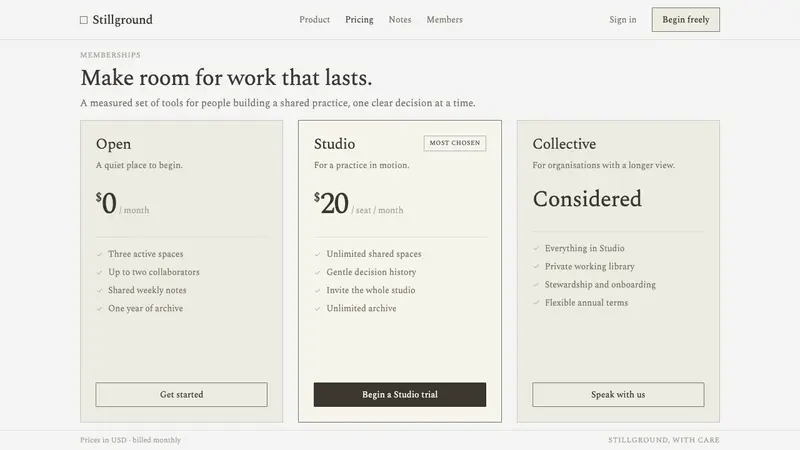Click 'For organisations with a longer view.'
This screenshot has width=800, height=450.
click(x=604, y=165)
